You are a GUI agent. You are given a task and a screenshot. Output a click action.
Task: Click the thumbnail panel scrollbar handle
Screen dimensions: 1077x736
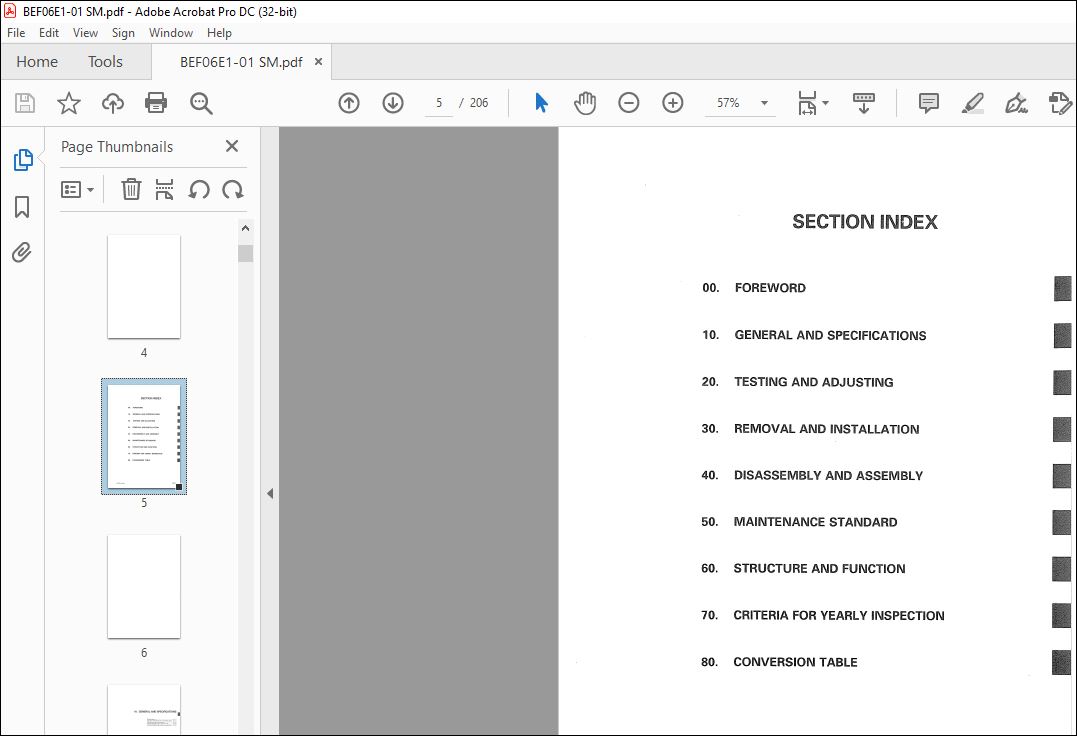[246, 253]
